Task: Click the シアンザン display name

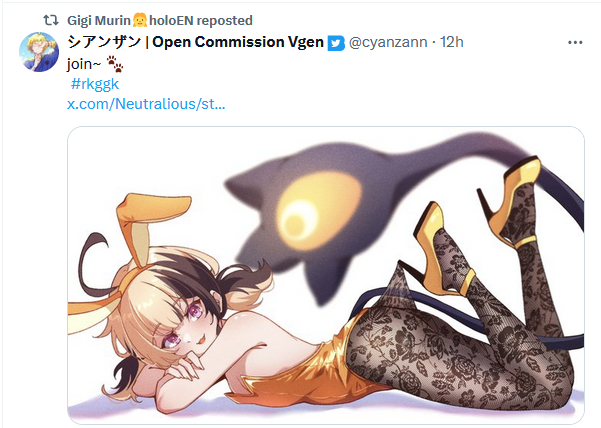Action: pos(104,42)
